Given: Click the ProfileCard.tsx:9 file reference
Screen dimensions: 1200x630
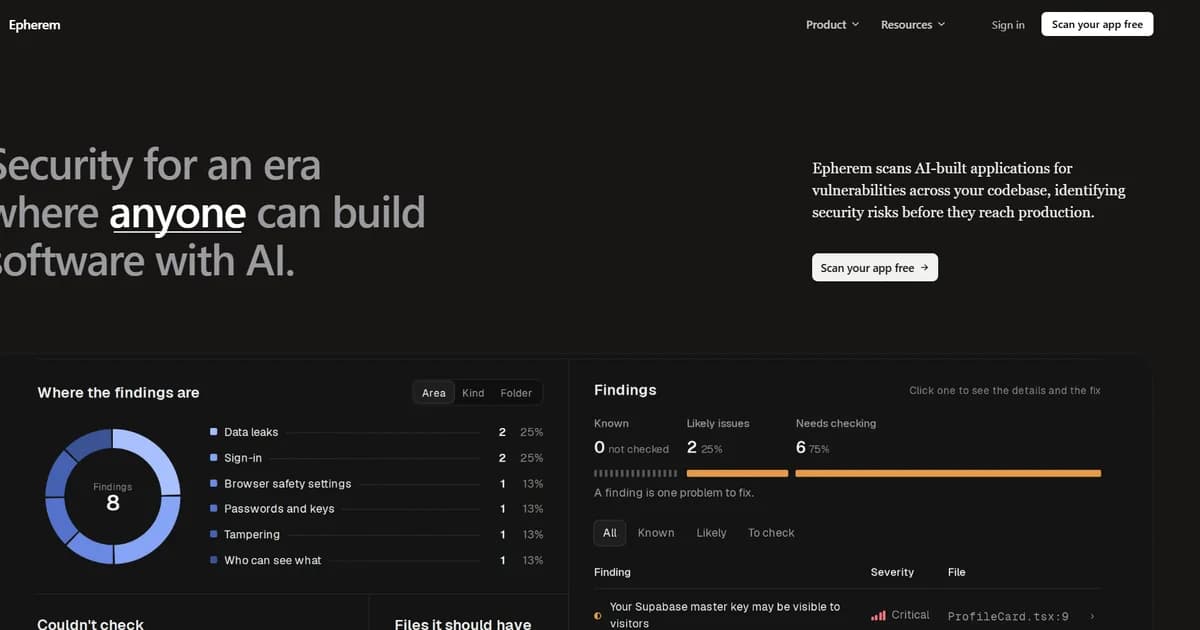Looking at the screenshot, I should pyautogui.click(x=1008, y=617).
